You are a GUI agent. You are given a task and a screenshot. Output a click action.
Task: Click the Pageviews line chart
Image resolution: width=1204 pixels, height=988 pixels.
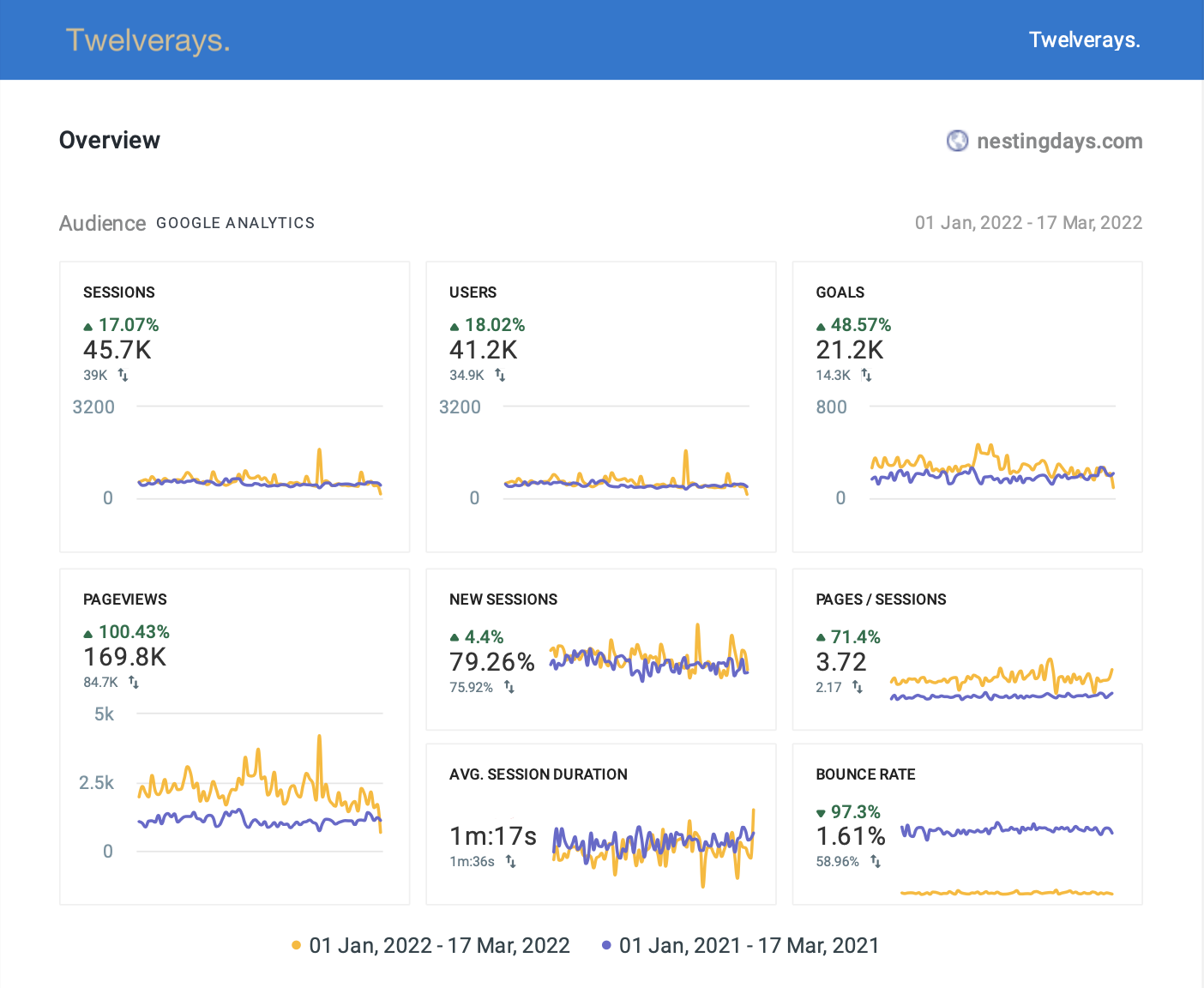tap(259, 789)
